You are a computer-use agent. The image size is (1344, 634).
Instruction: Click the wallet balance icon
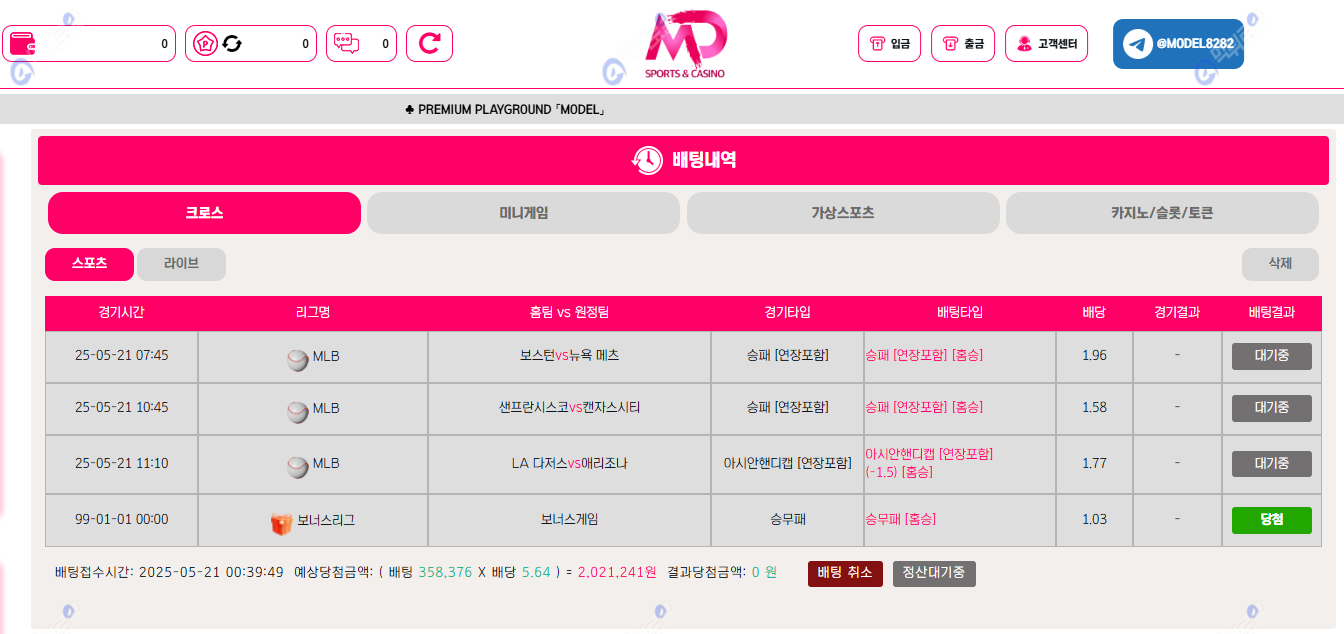[x=22, y=44]
